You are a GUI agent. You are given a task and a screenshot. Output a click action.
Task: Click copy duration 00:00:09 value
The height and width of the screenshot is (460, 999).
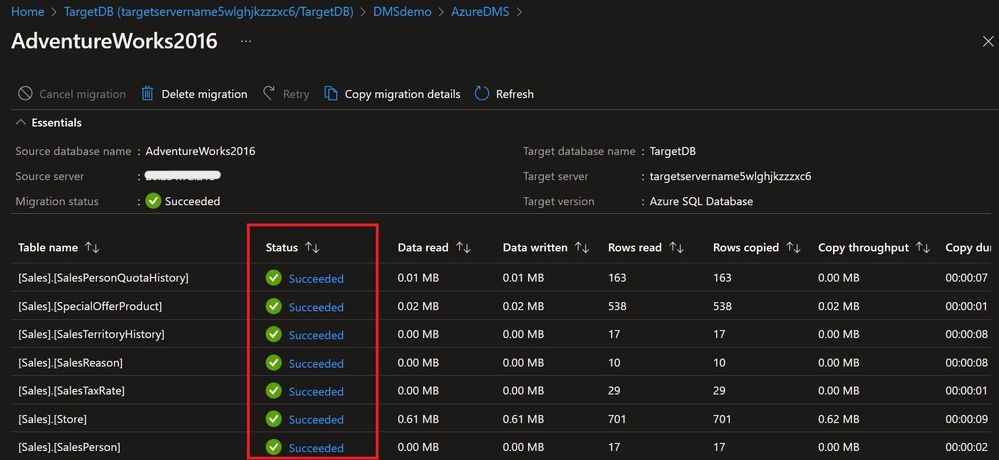[x=967, y=419]
